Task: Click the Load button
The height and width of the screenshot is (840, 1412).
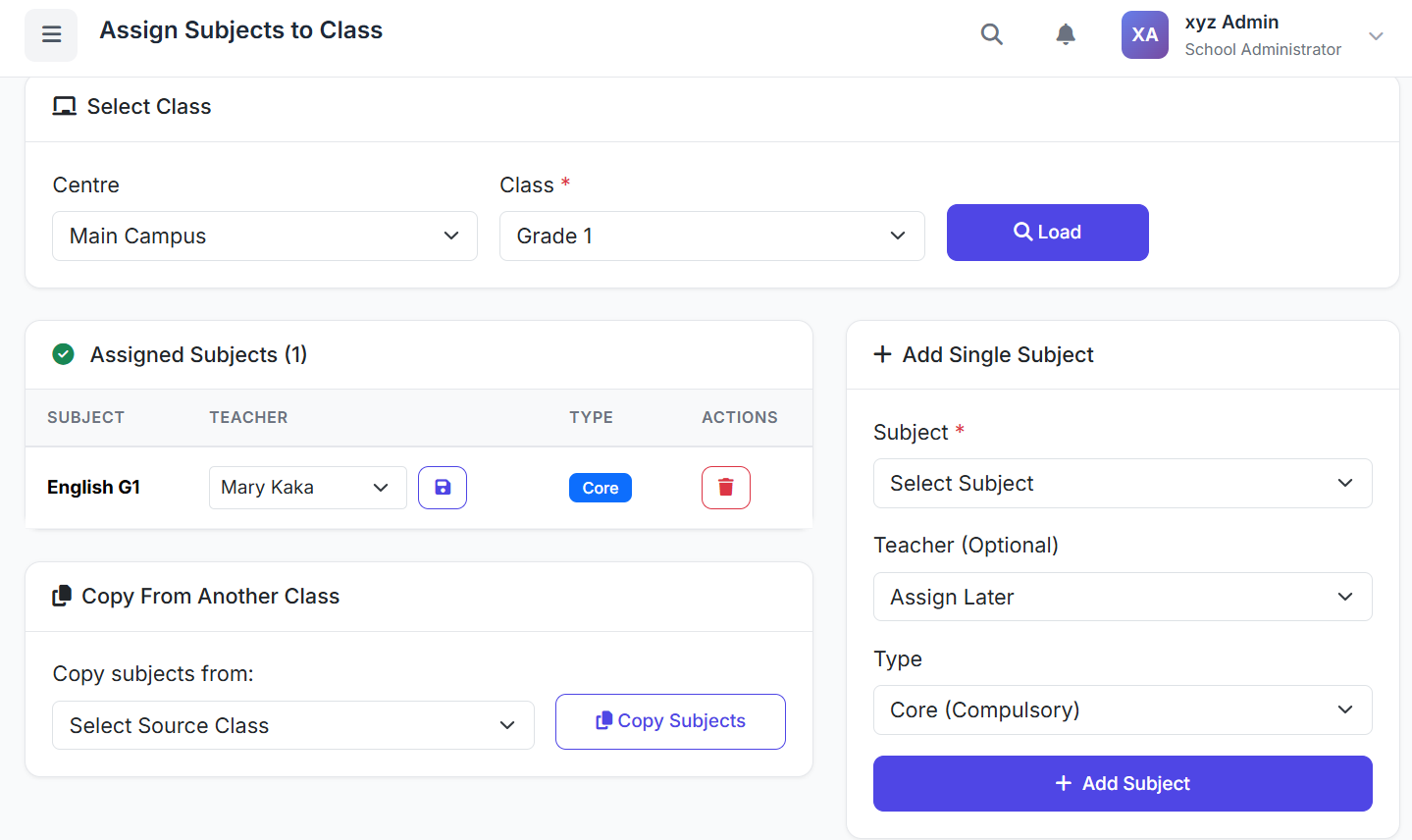Action: (x=1047, y=233)
